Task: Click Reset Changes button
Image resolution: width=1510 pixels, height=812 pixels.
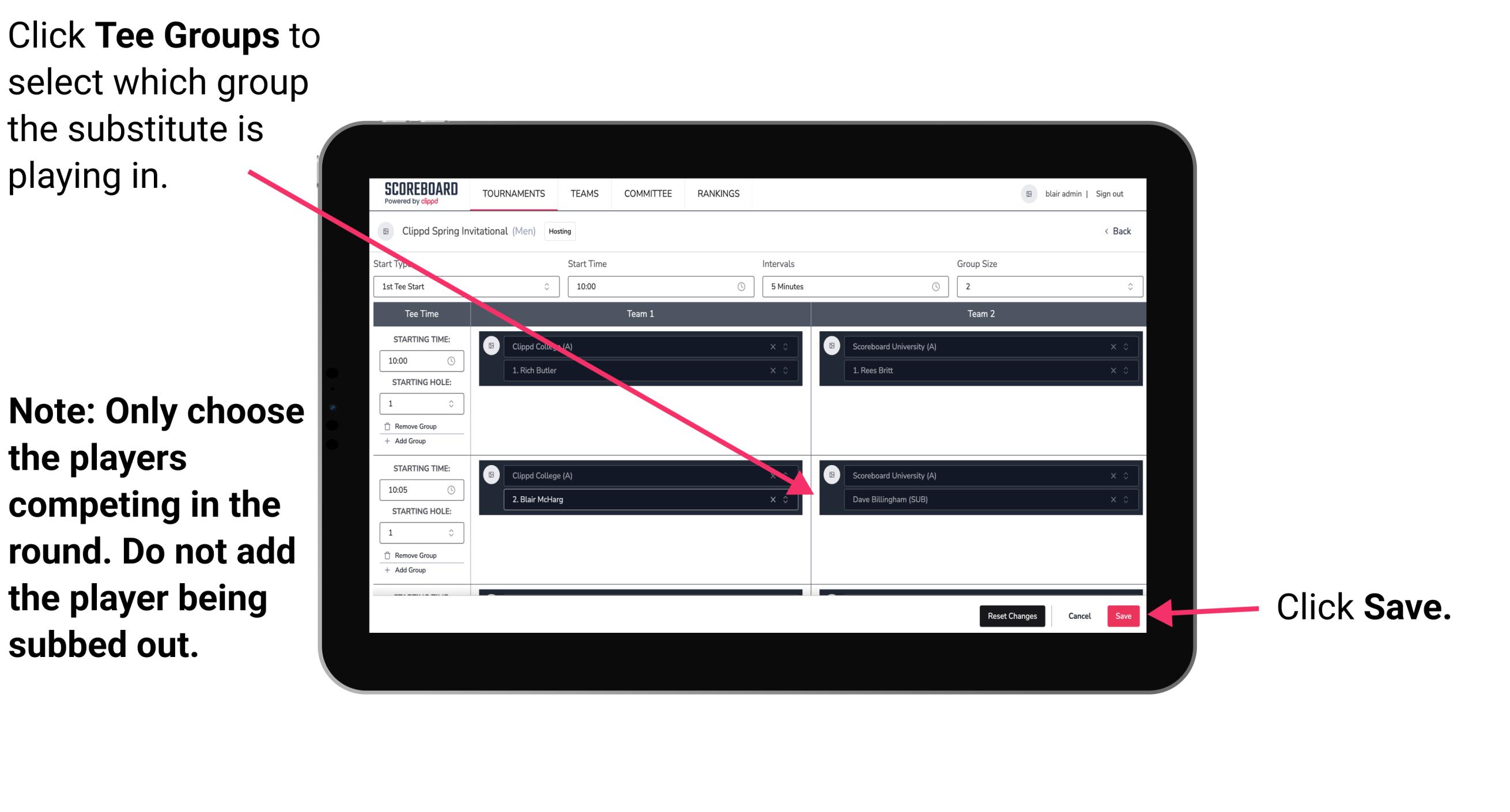Action: point(1010,615)
